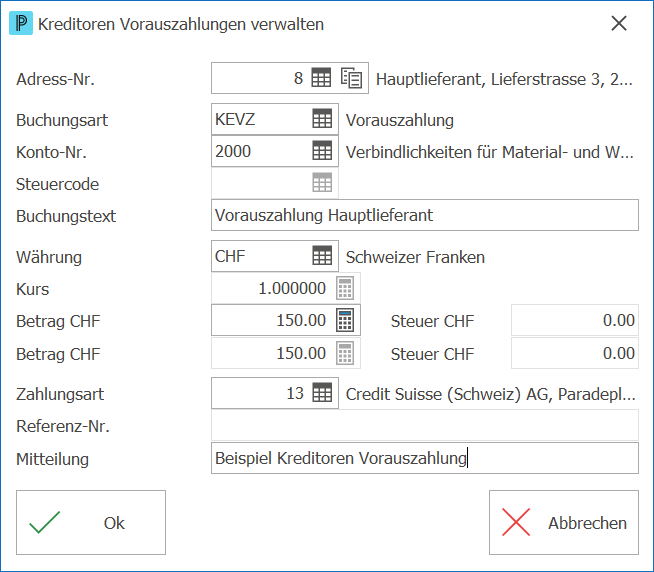This screenshot has height=572, width=654.
Task: Click the calculator icon of the disabled Betrag CHF field
Action: [x=345, y=353]
